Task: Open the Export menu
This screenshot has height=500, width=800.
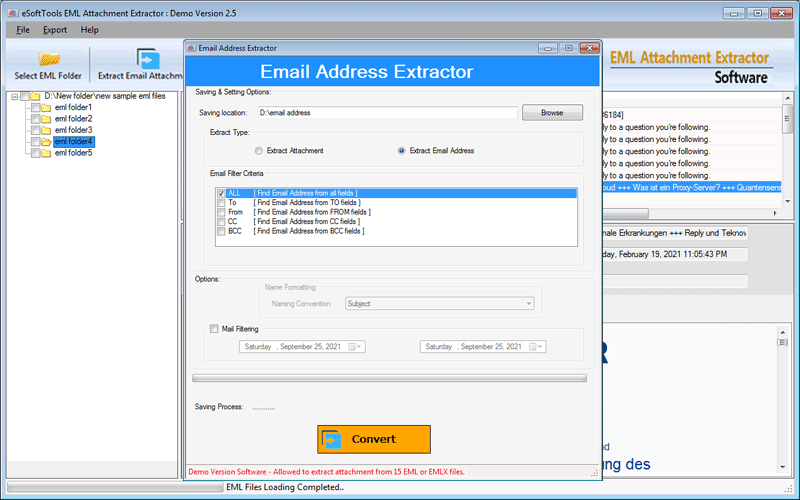Action: 55,30
